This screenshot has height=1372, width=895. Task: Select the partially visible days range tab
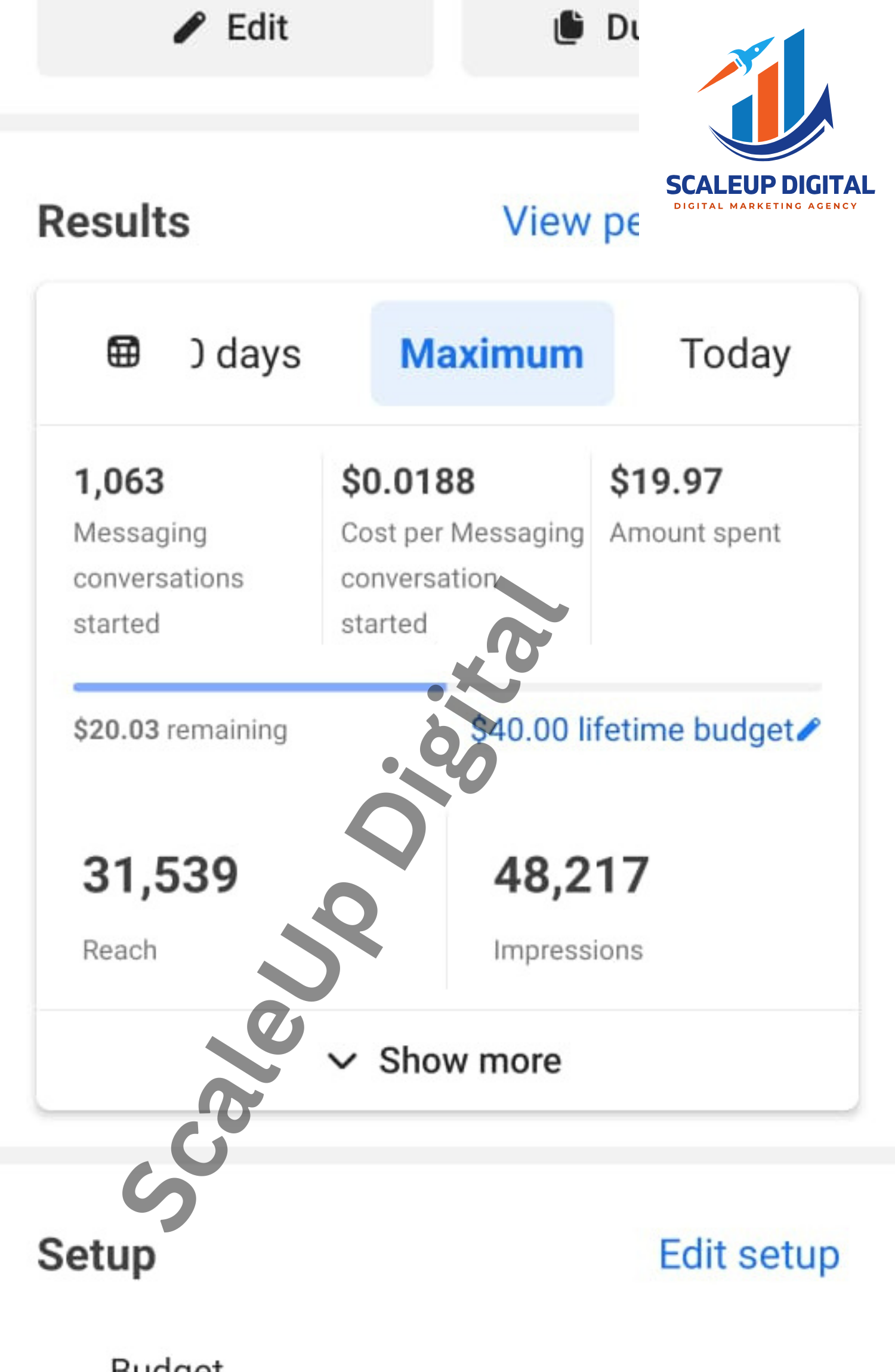pyautogui.click(x=246, y=354)
